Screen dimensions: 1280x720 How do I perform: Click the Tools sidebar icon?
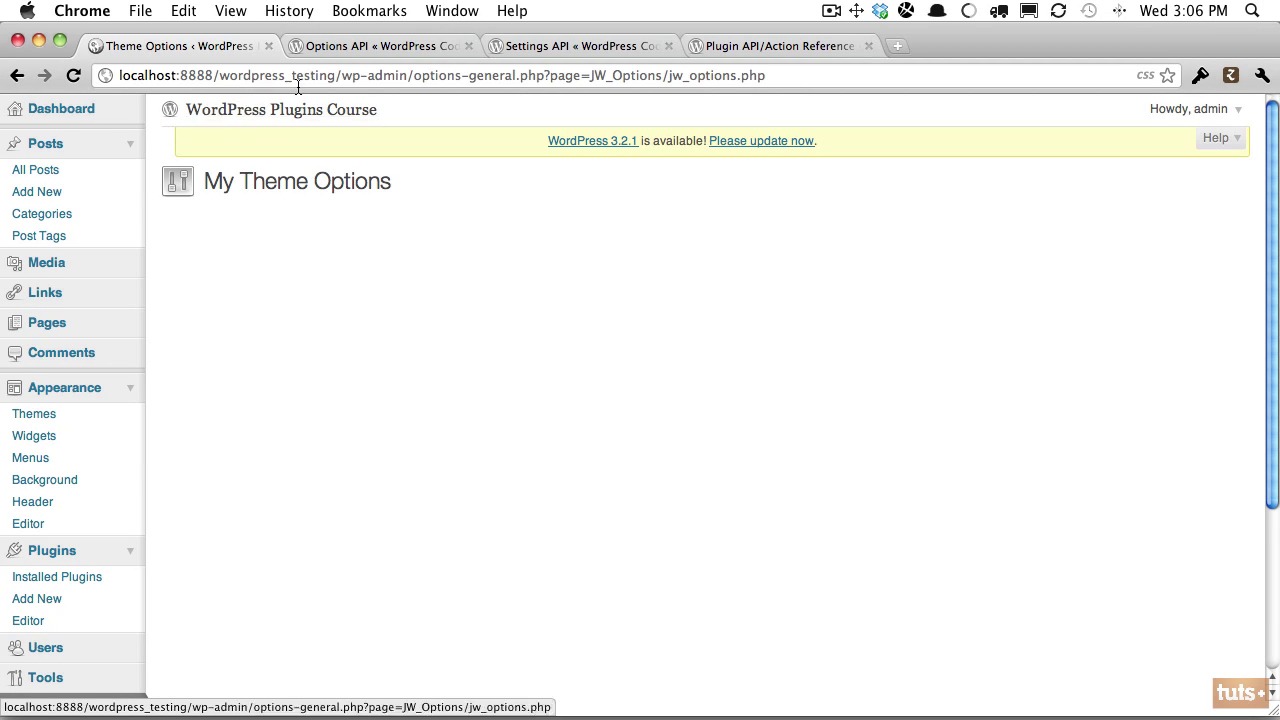(14, 677)
